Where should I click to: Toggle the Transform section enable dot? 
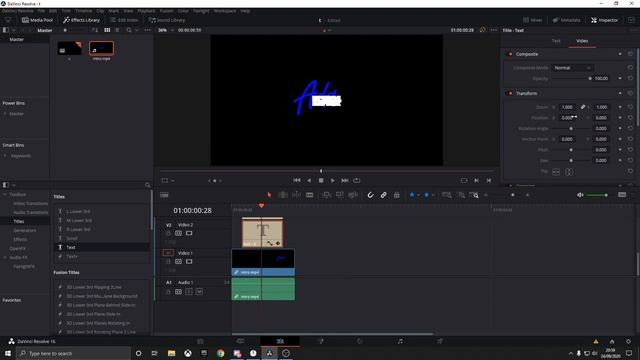coord(510,93)
